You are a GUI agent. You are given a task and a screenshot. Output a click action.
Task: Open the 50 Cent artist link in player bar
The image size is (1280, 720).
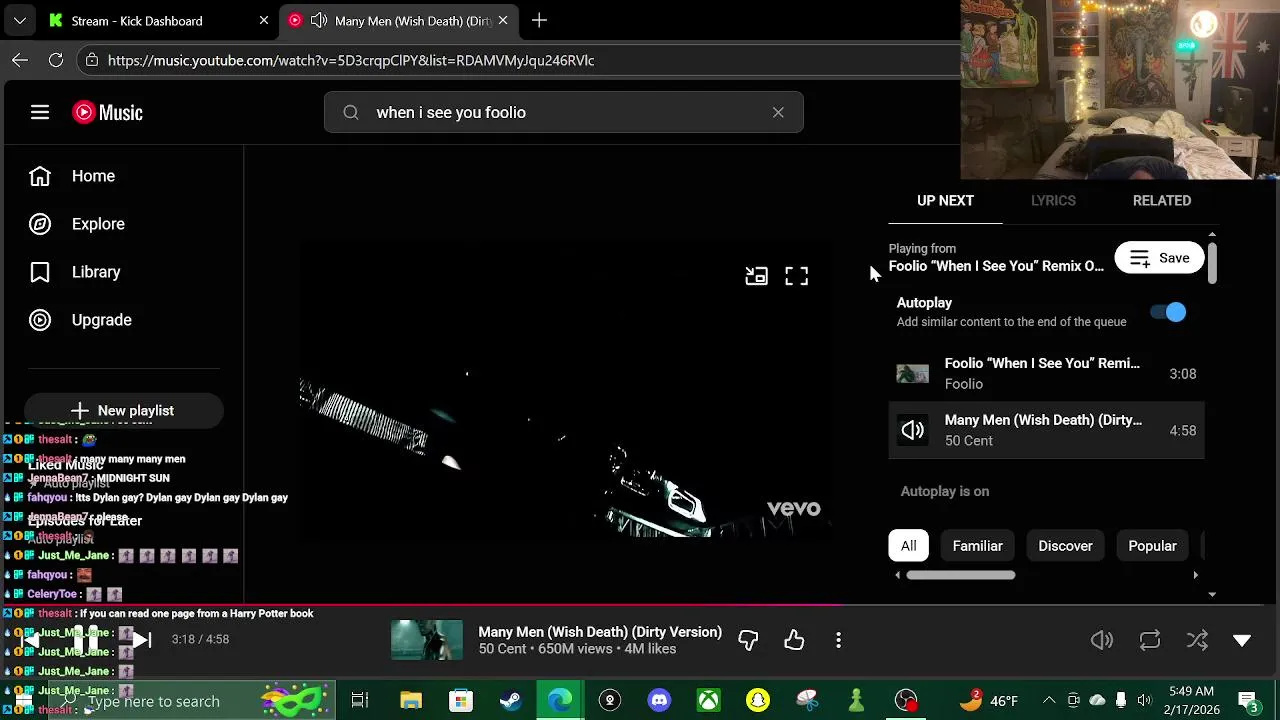(x=502, y=649)
